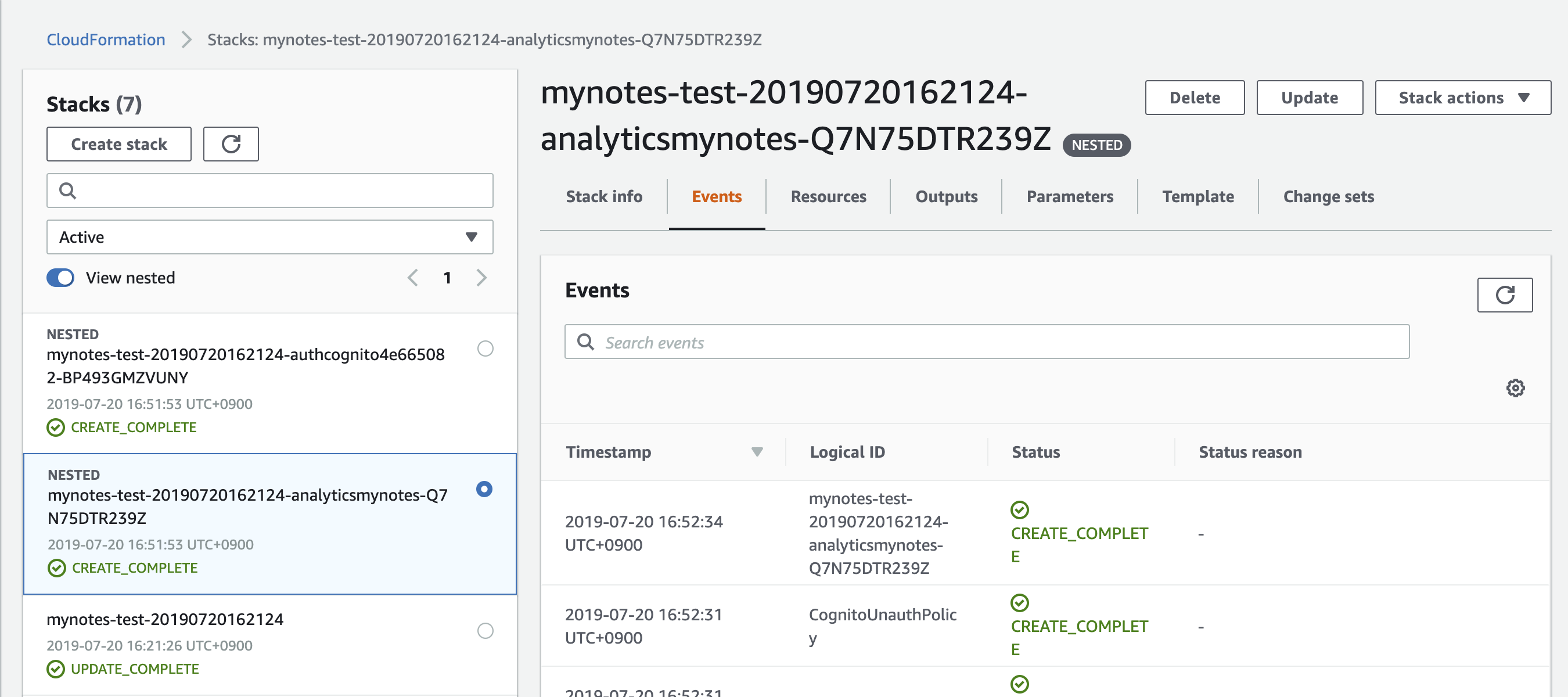Open events table settings gear

coord(1515,388)
